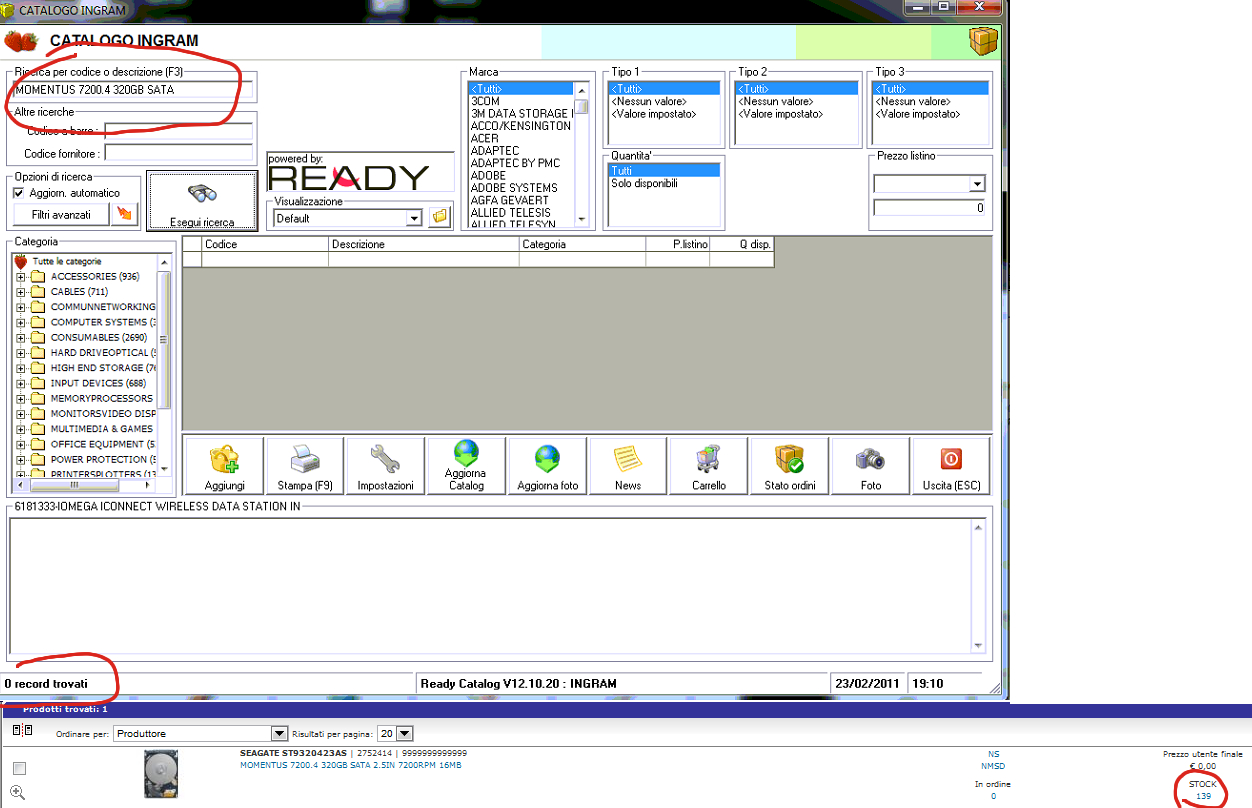Select ALLIED TELESIS brand entry

[511, 213]
